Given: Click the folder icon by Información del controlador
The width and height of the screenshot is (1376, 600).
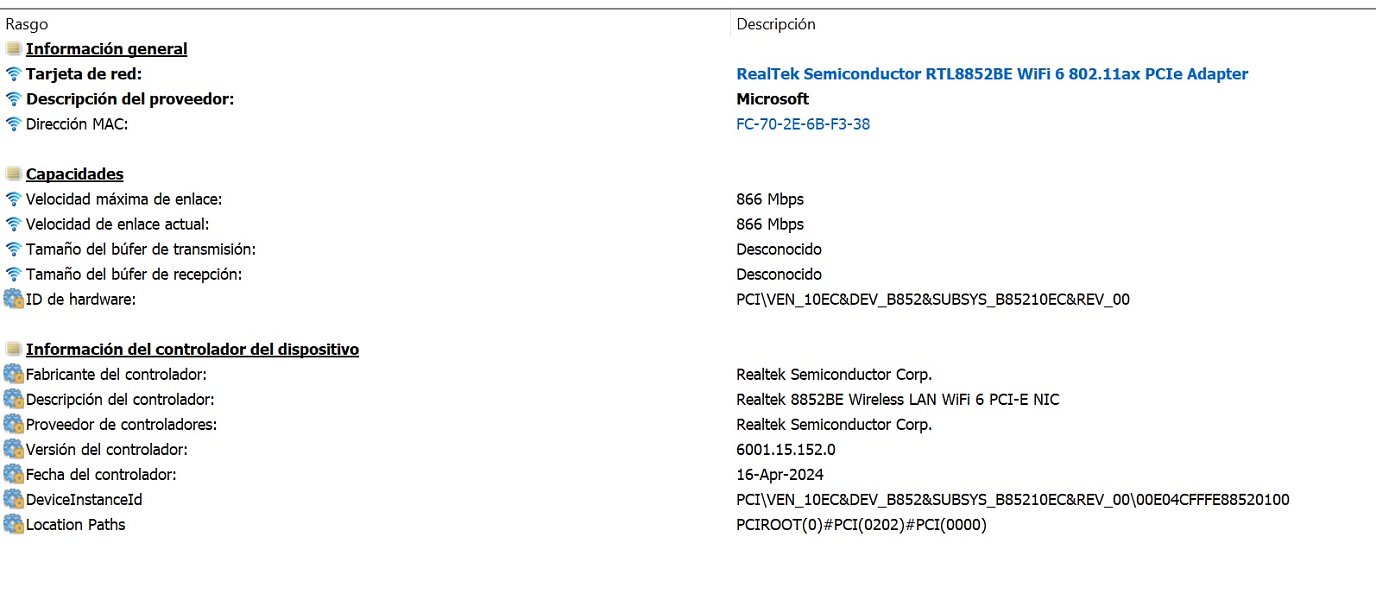Looking at the screenshot, I should pos(13,349).
